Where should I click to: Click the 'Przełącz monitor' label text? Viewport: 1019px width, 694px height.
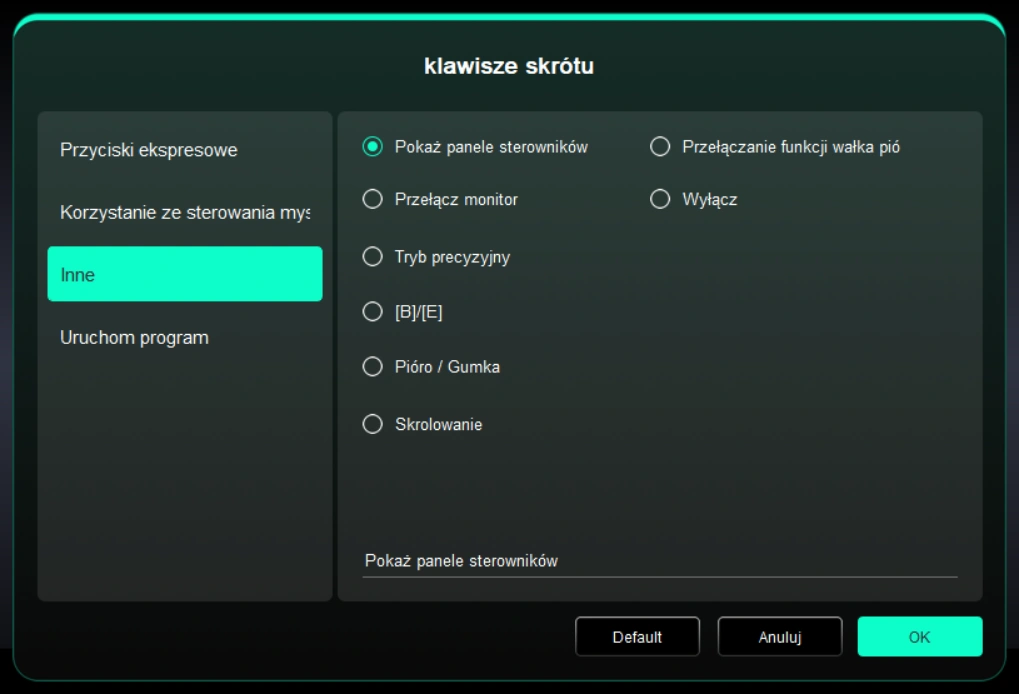tap(456, 200)
